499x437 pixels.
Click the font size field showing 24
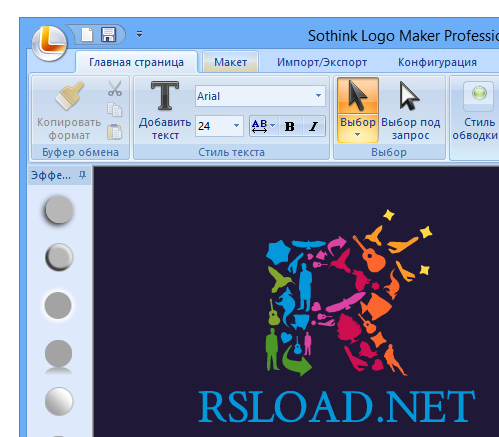coord(213,126)
